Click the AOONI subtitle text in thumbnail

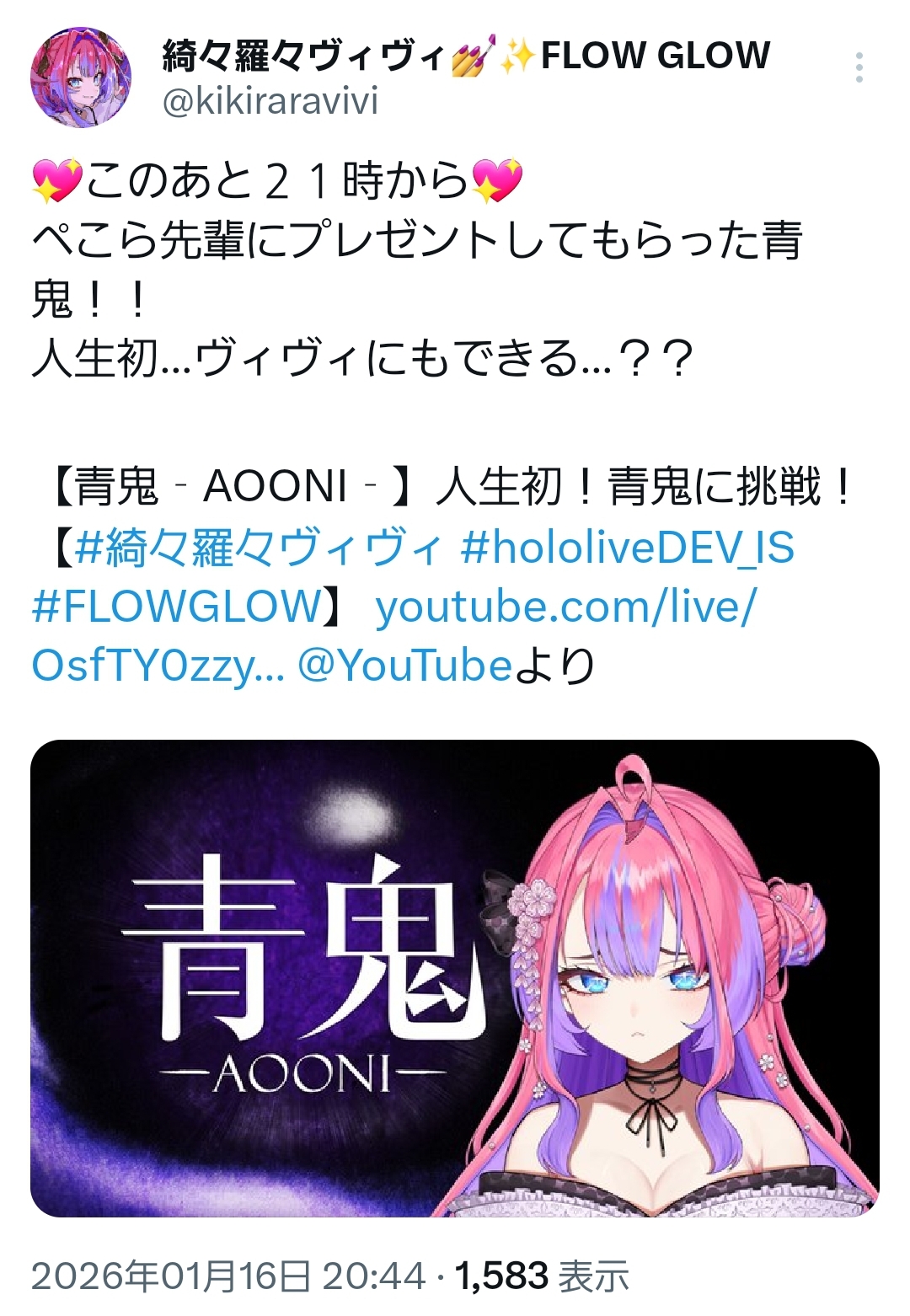pos(302,1075)
